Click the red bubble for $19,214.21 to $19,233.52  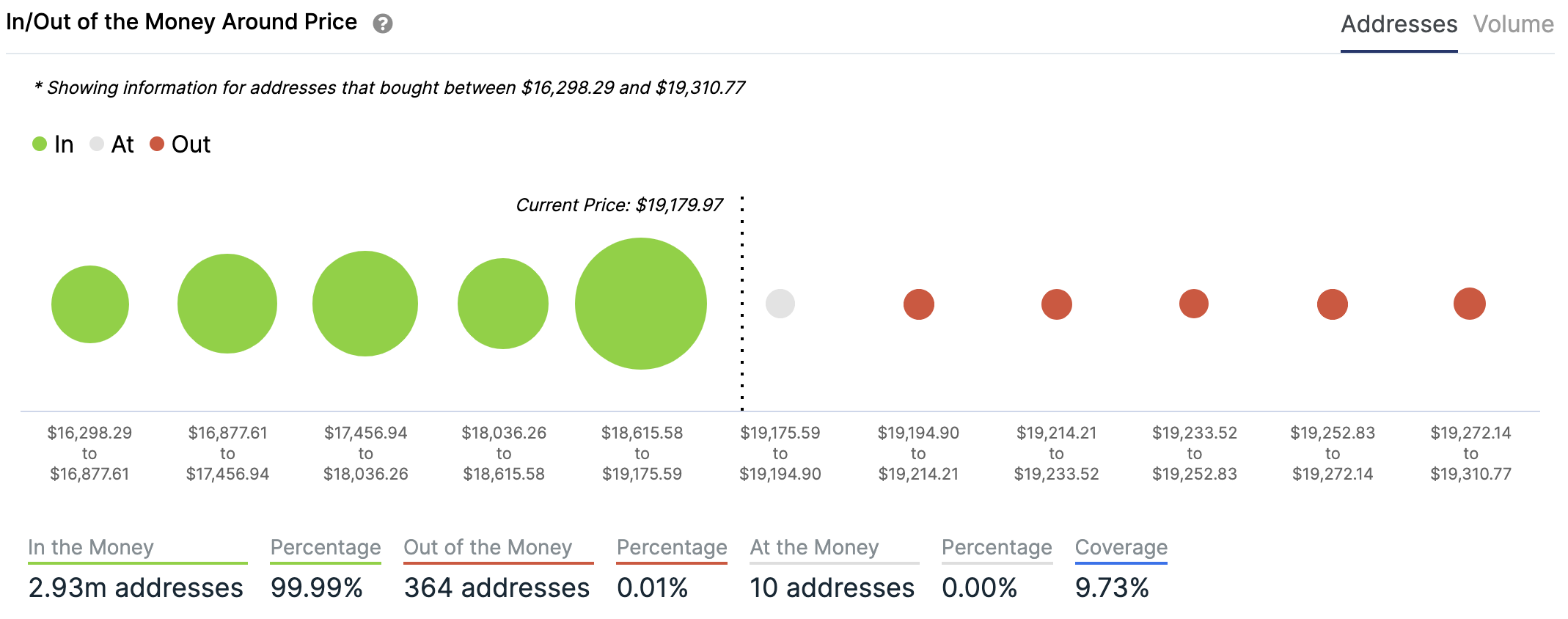tap(1056, 304)
